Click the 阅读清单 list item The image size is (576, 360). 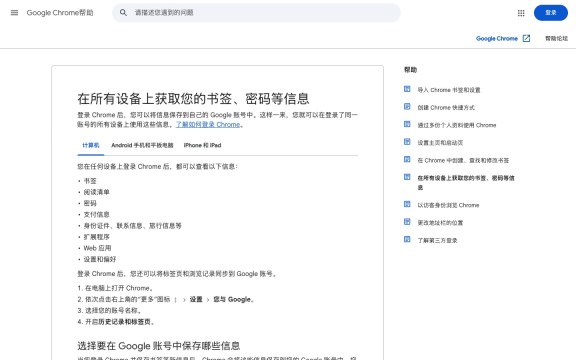[96, 192]
